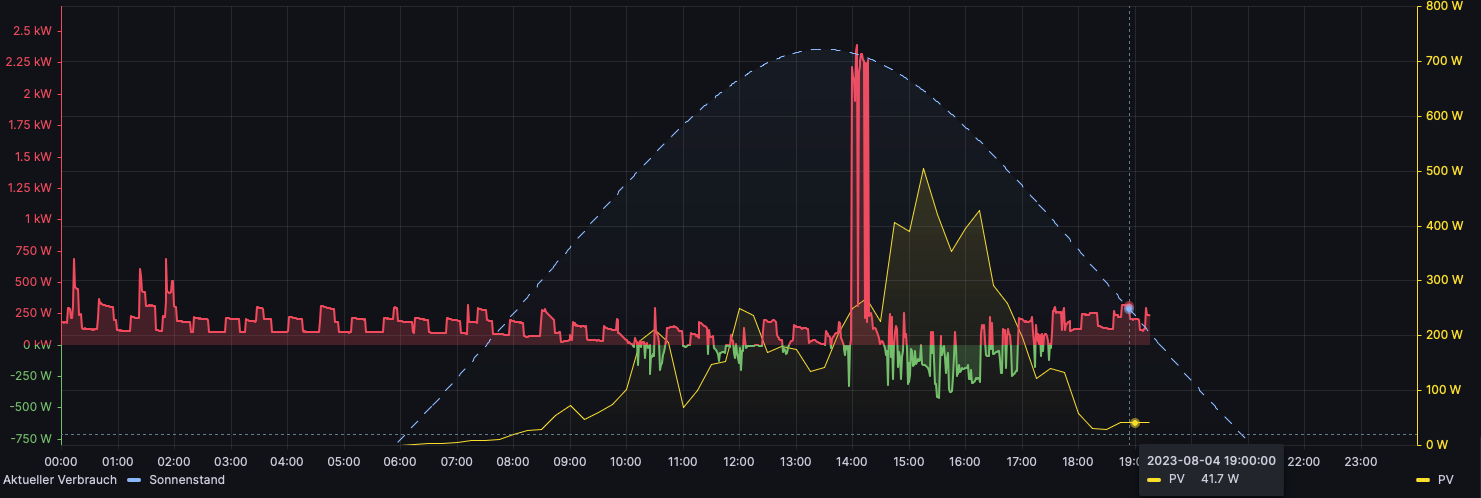Click the green -250 W axis label
The width and height of the screenshot is (1481, 498).
(31, 376)
